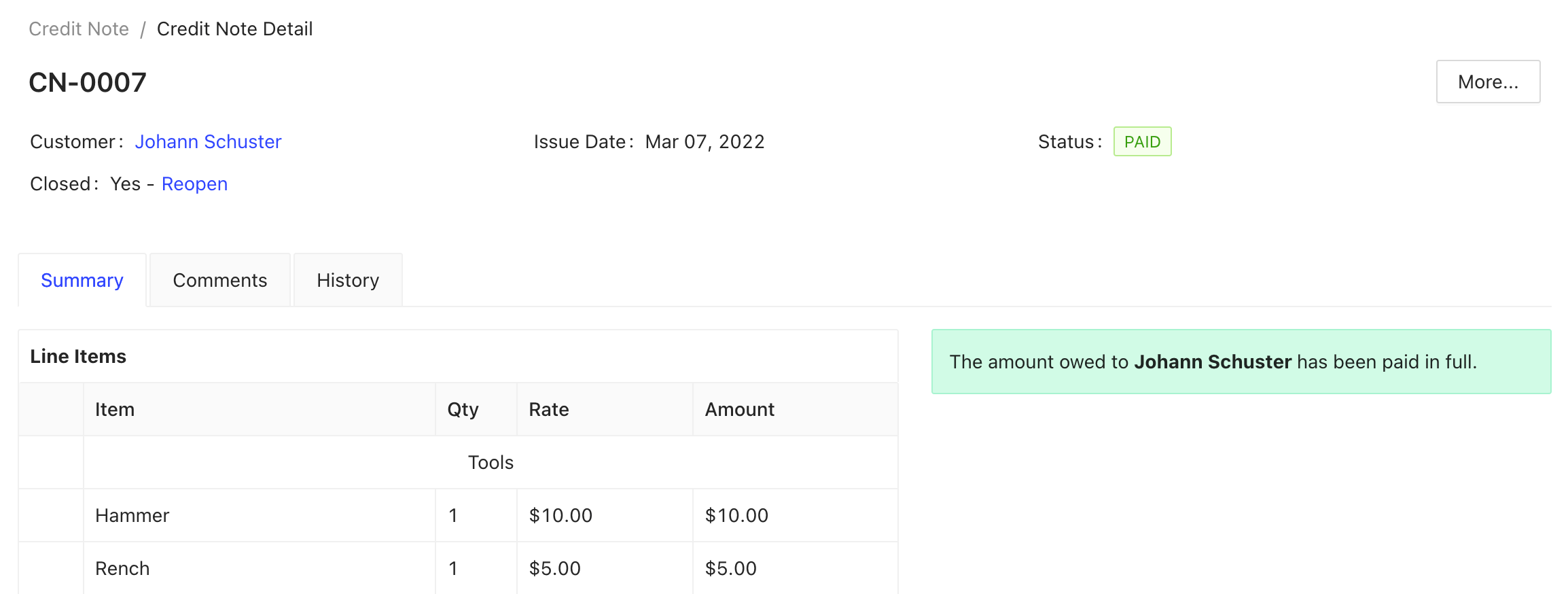Click the Line Items section heading
Image resolution: width=1568 pixels, height=594 pixels.
pyautogui.click(x=78, y=356)
